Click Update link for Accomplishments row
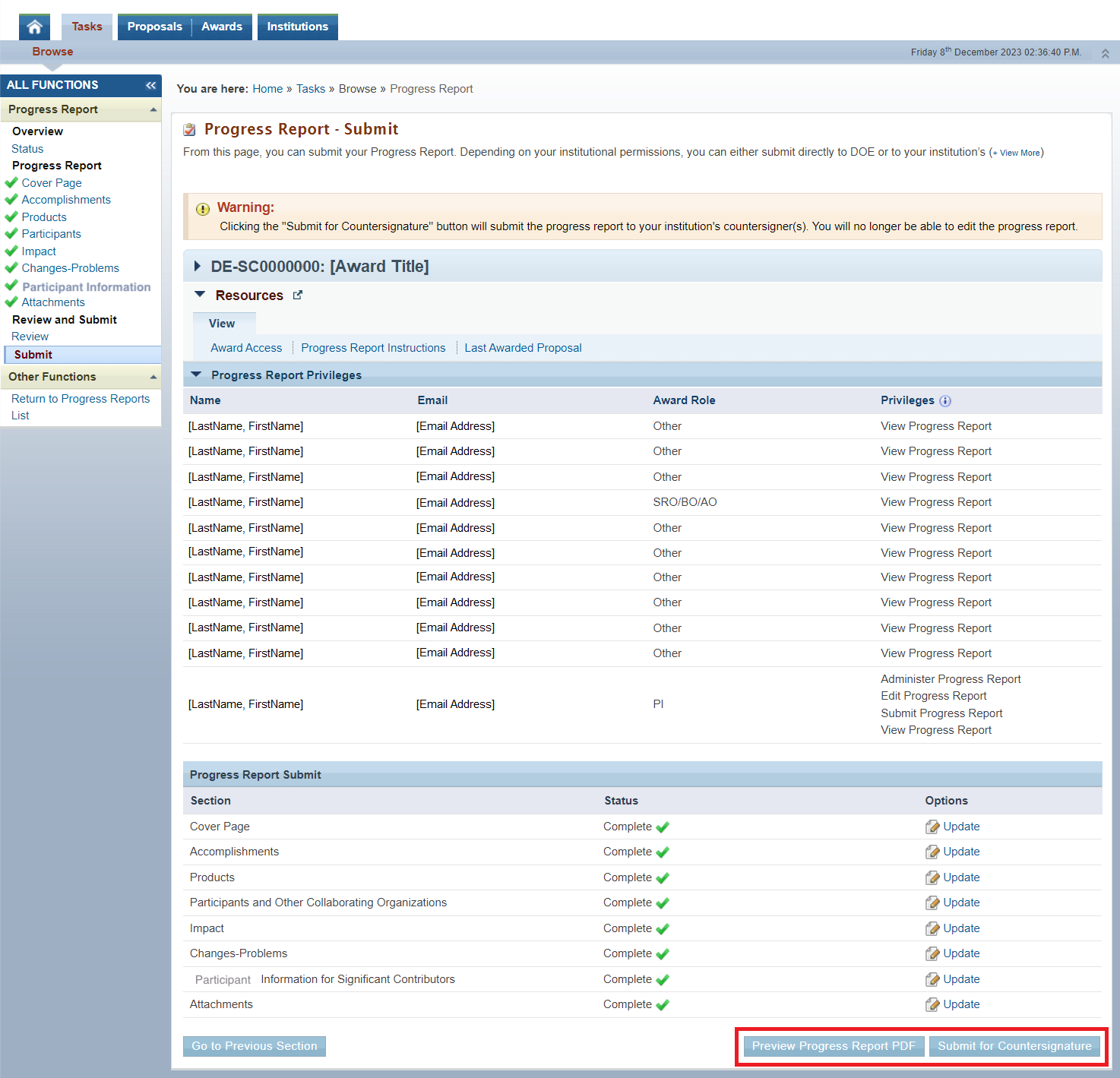This screenshot has height=1078, width=1120. (961, 852)
